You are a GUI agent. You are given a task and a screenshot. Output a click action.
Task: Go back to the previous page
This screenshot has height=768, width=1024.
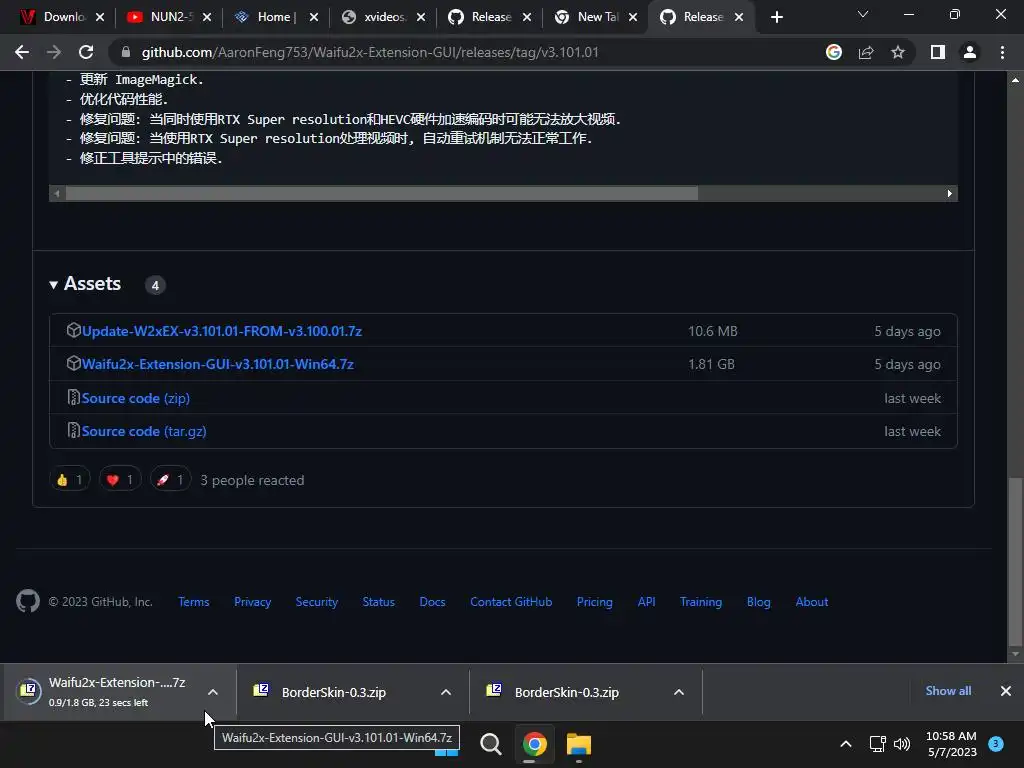[22, 52]
